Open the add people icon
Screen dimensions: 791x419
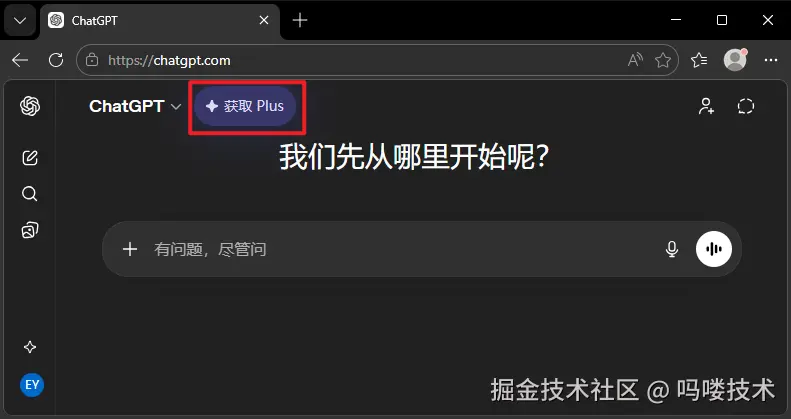pos(706,106)
